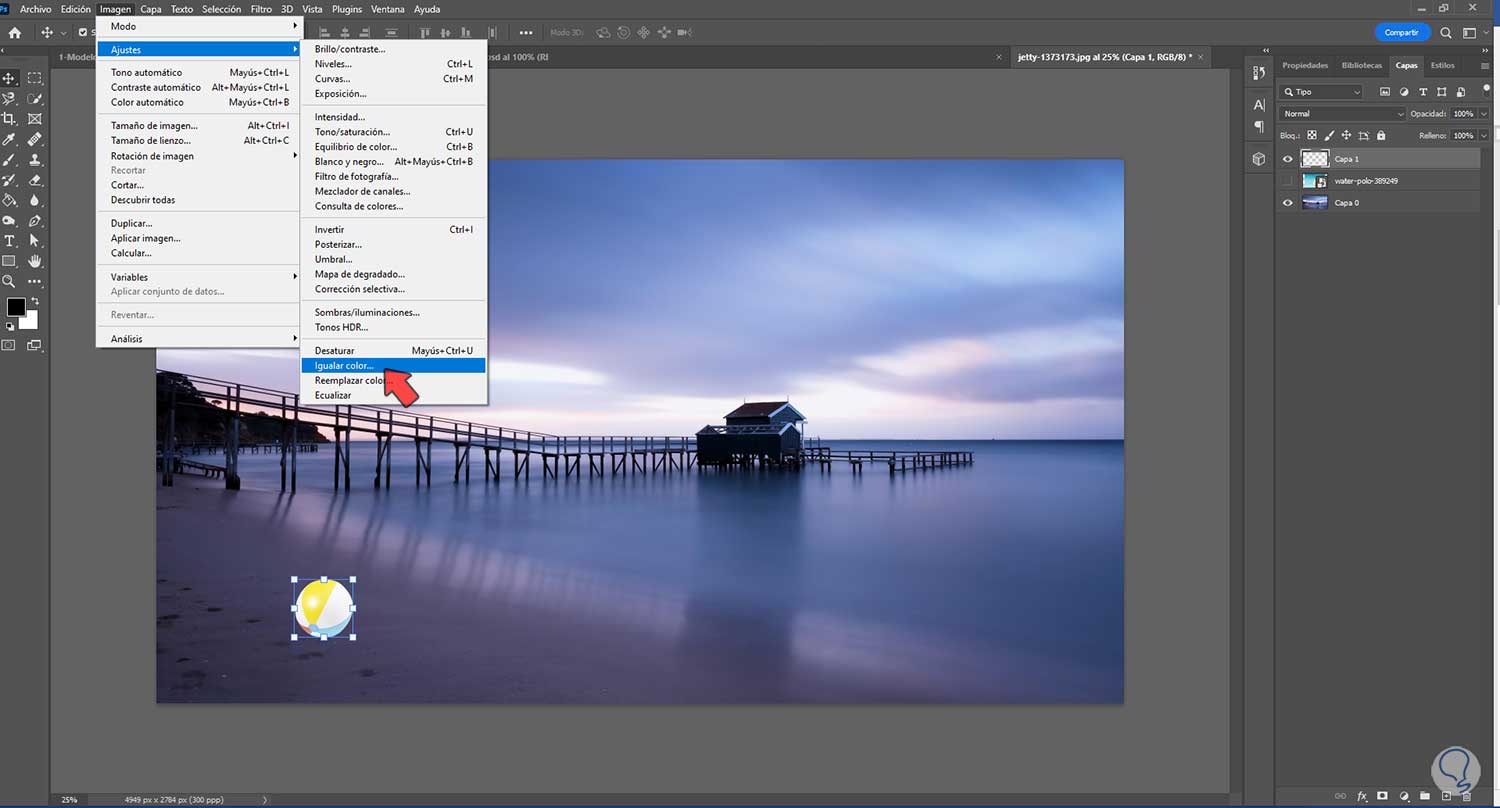
Task: Select the Capa 0 layer thumbnail
Action: coord(1315,203)
